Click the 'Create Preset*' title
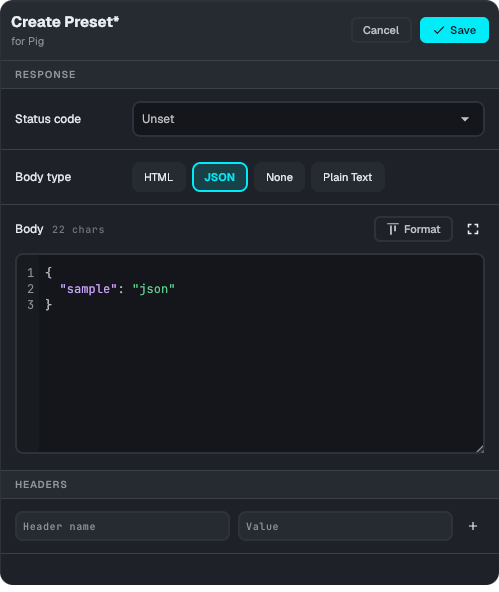 65,22
